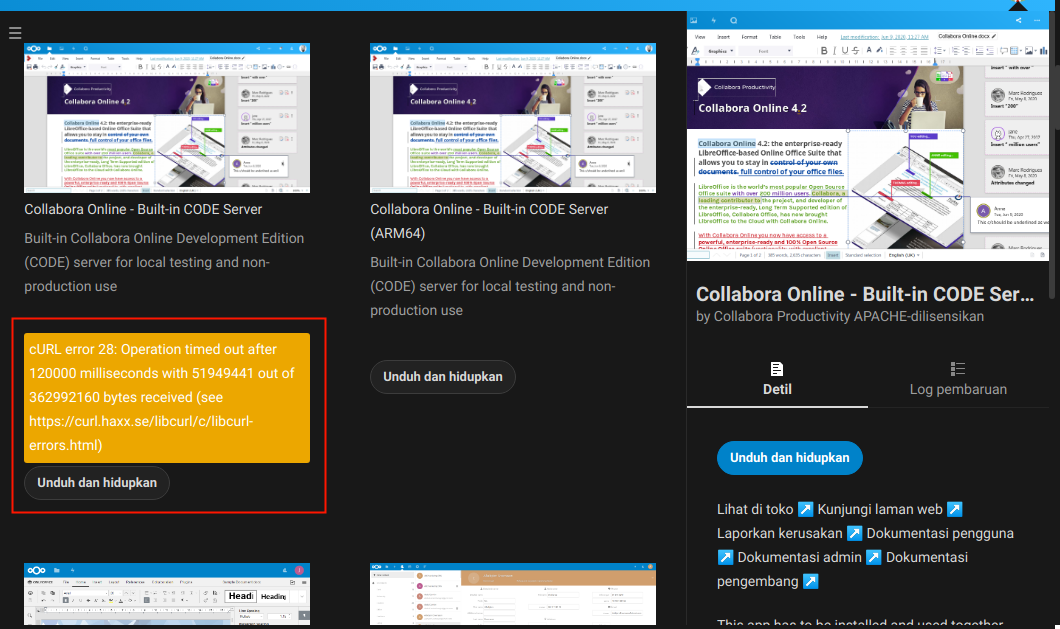Click blue Unduh dan hidupkan in details panel

[x=790, y=458]
